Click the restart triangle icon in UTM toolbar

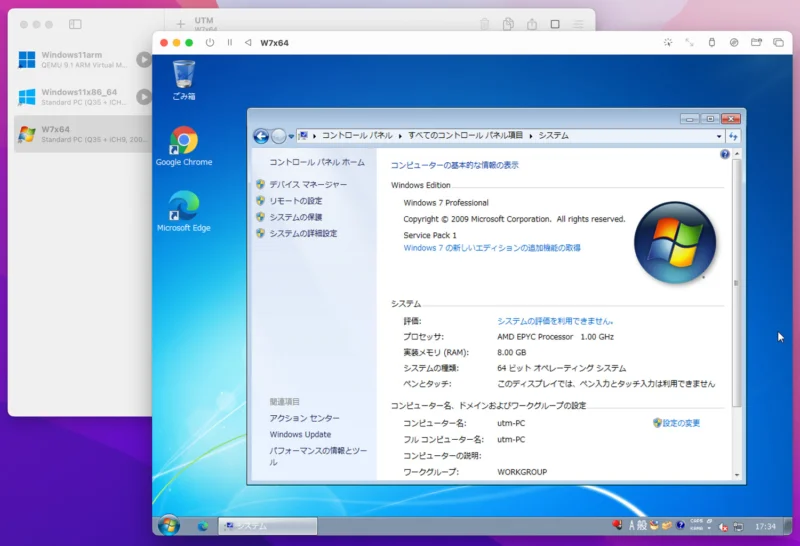click(248, 43)
